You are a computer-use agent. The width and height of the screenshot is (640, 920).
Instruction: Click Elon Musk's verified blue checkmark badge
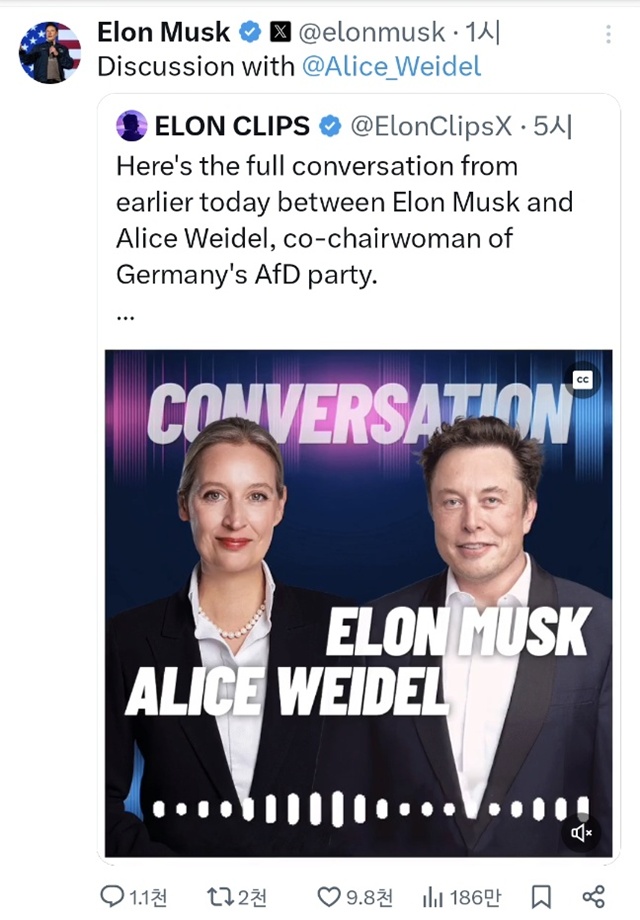[x=247, y=31]
